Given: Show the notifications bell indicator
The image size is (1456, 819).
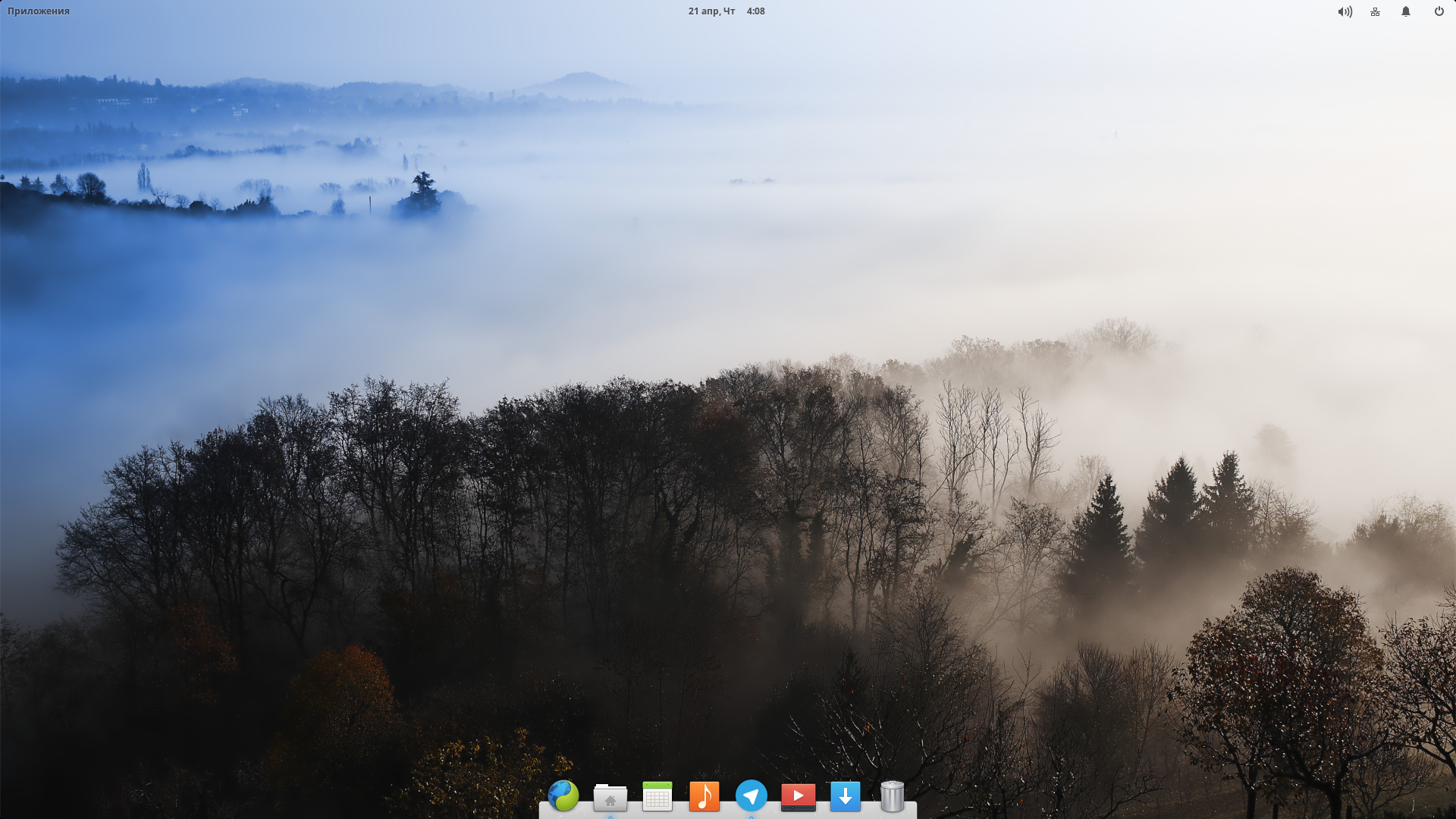Looking at the screenshot, I should pos(1405,11).
